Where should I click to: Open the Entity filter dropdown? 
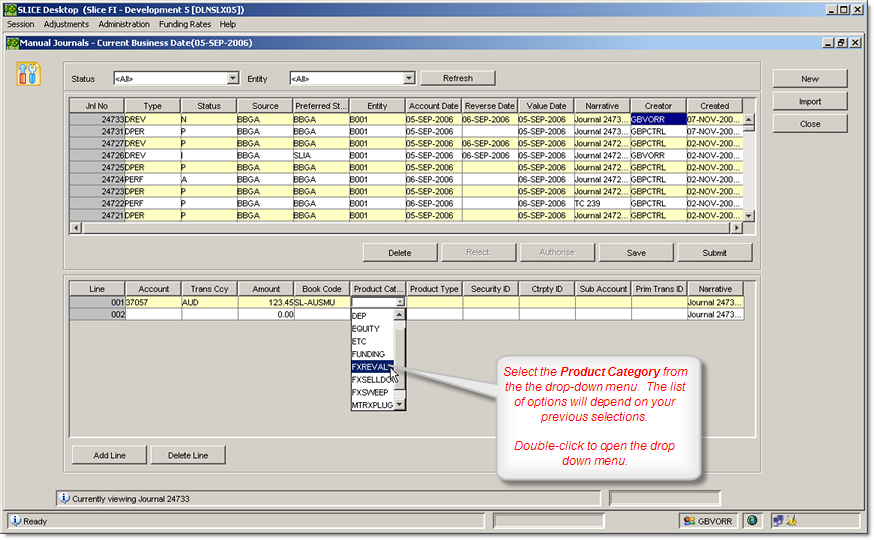pyautogui.click(x=409, y=78)
